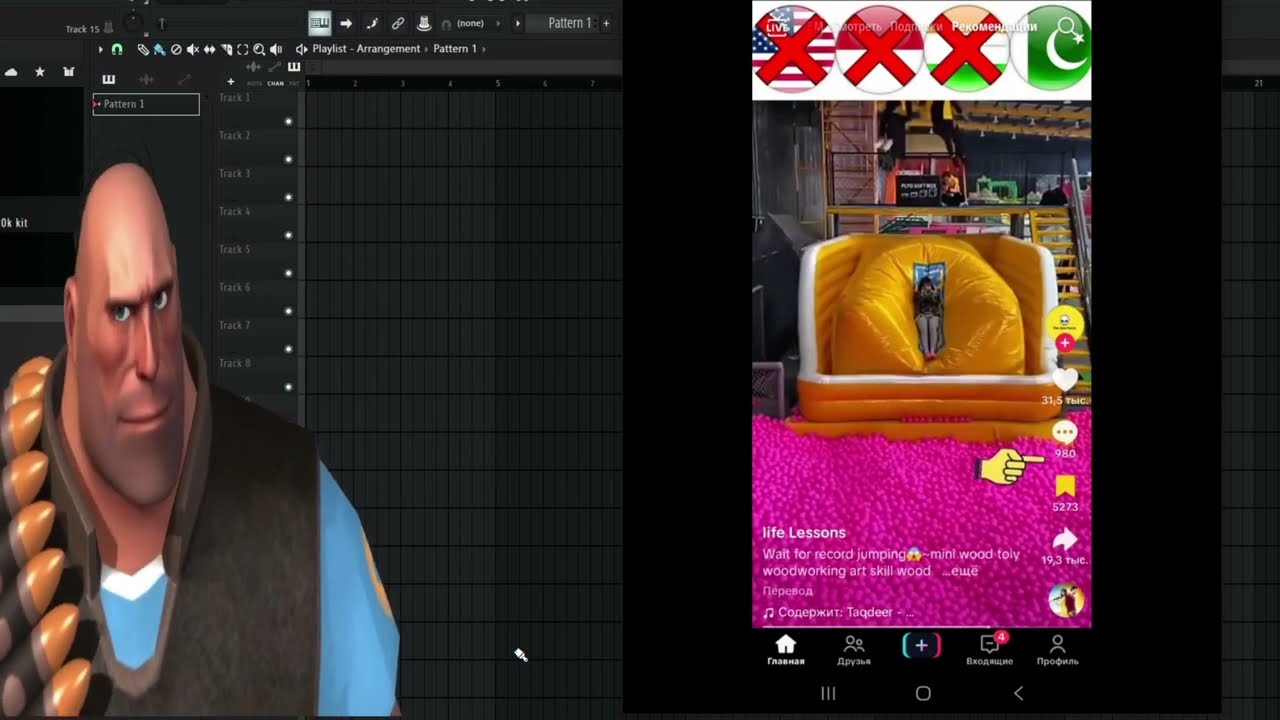Screen dimensions: 1280x720
Task: Select the playlist Delete tool
Action: (x=176, y=49)
